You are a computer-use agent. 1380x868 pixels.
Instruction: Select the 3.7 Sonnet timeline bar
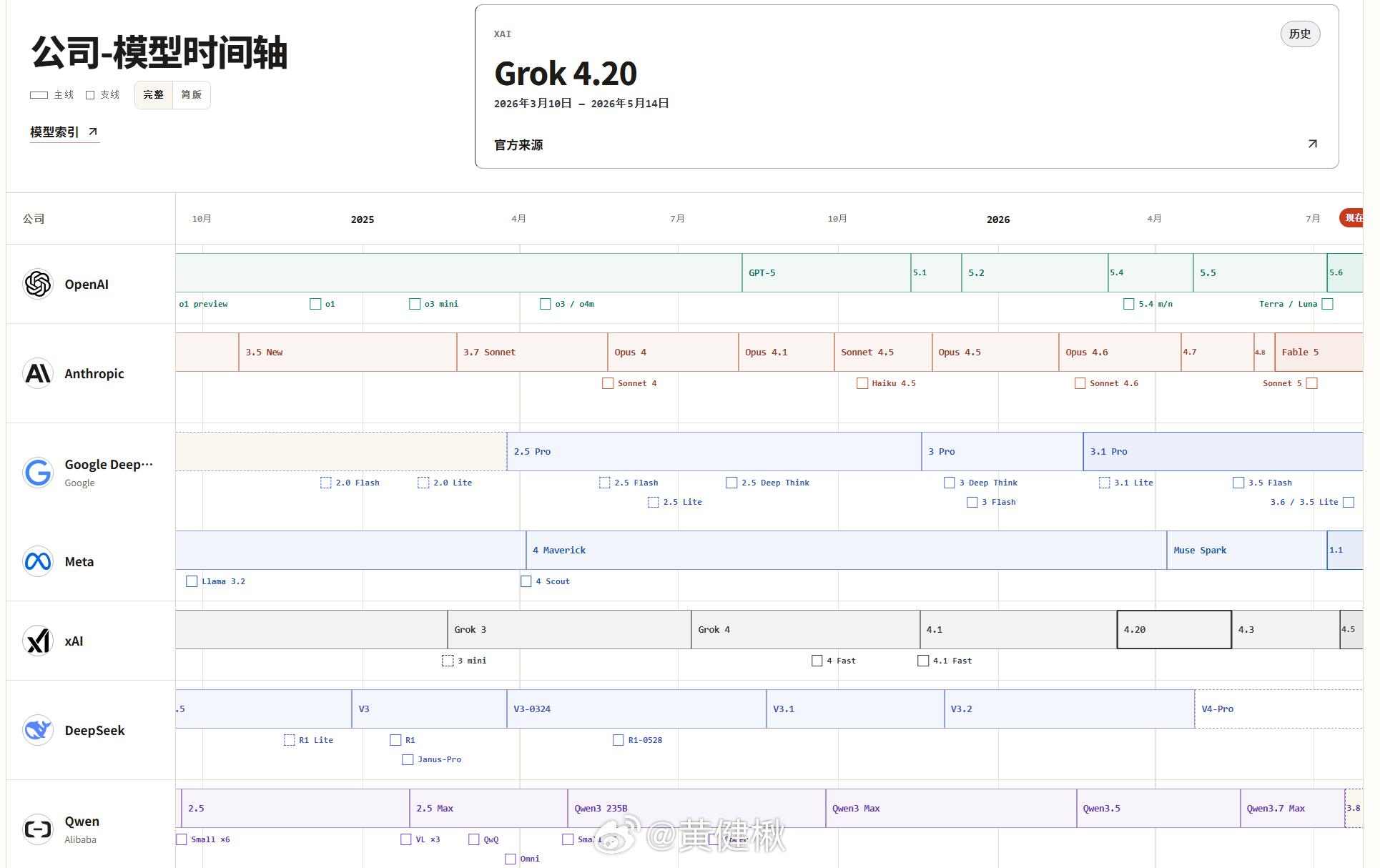(x=532, y=352)
